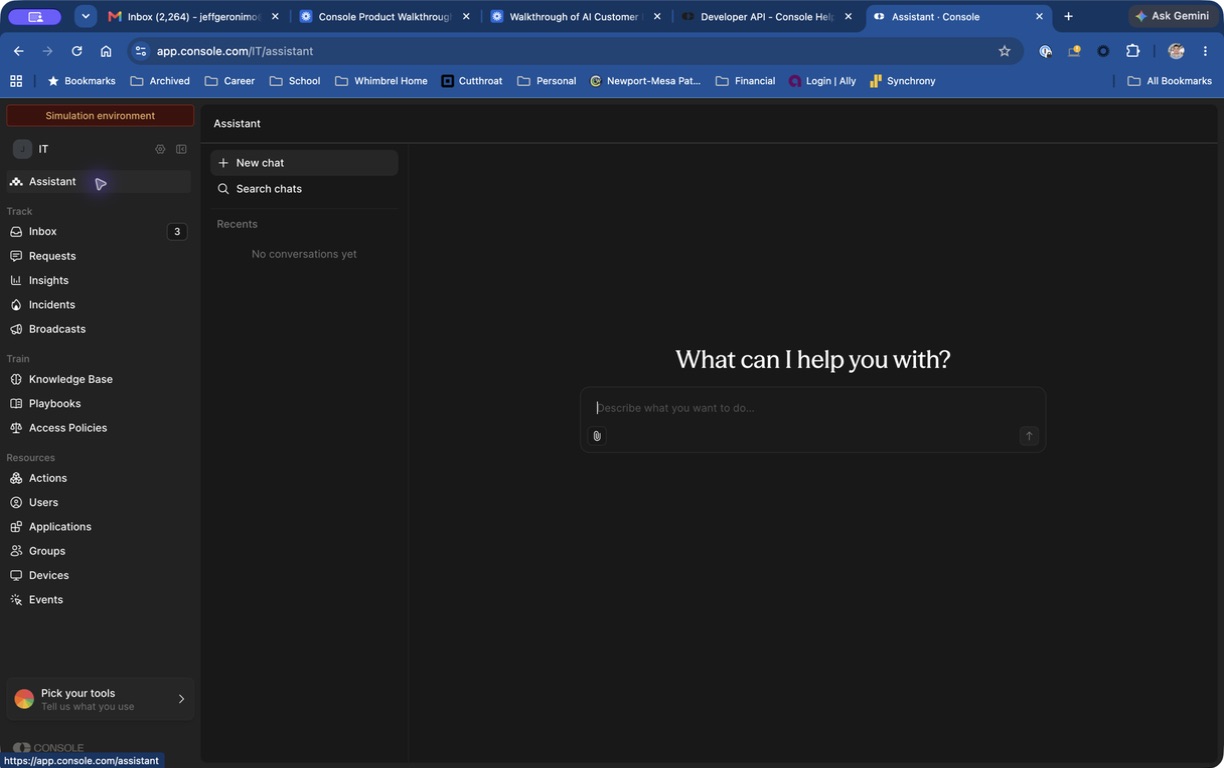Open the site information icon
The height and width of the screenshot is (768, 1224).
(x=141, y=51)
